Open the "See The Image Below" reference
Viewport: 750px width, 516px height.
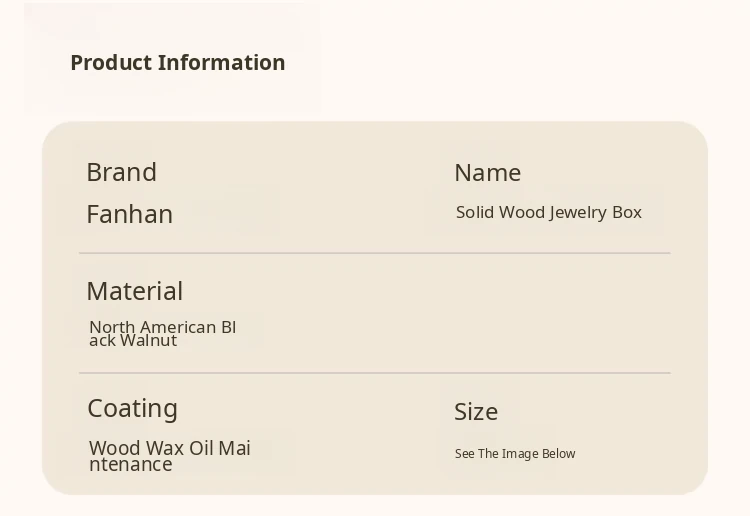[x=515, y=454]
